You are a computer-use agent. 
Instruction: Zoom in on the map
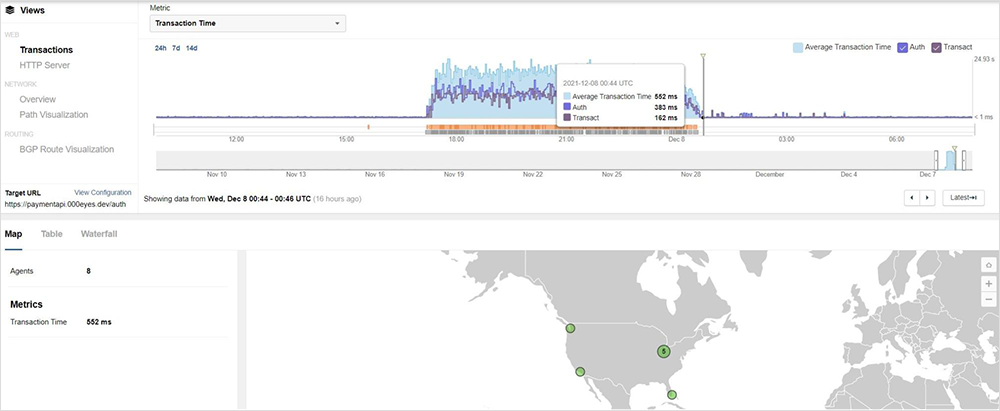pos(989,284)
